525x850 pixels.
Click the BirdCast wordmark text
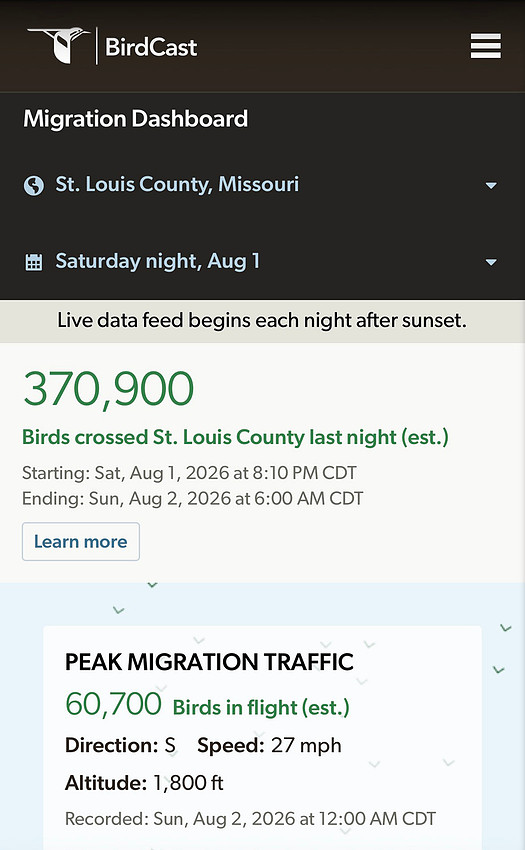pyautogui.click(x=151, y=47)
